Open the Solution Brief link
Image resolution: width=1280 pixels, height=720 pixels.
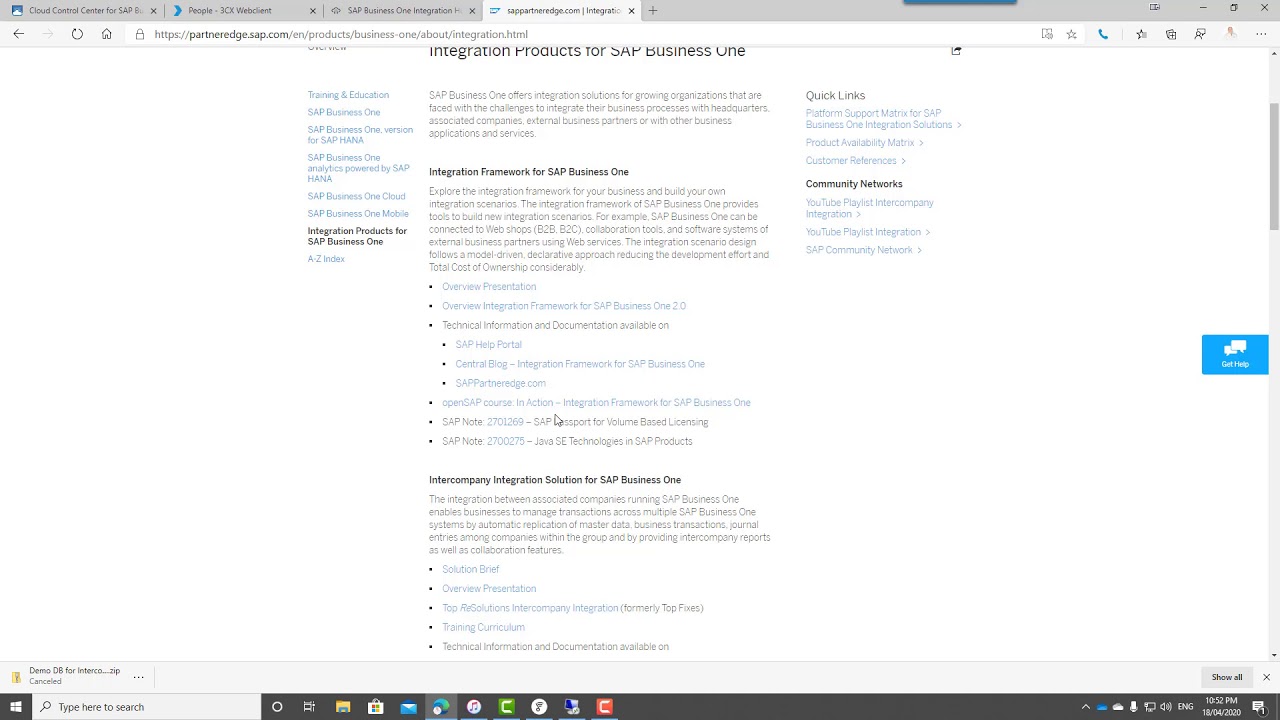471,570
